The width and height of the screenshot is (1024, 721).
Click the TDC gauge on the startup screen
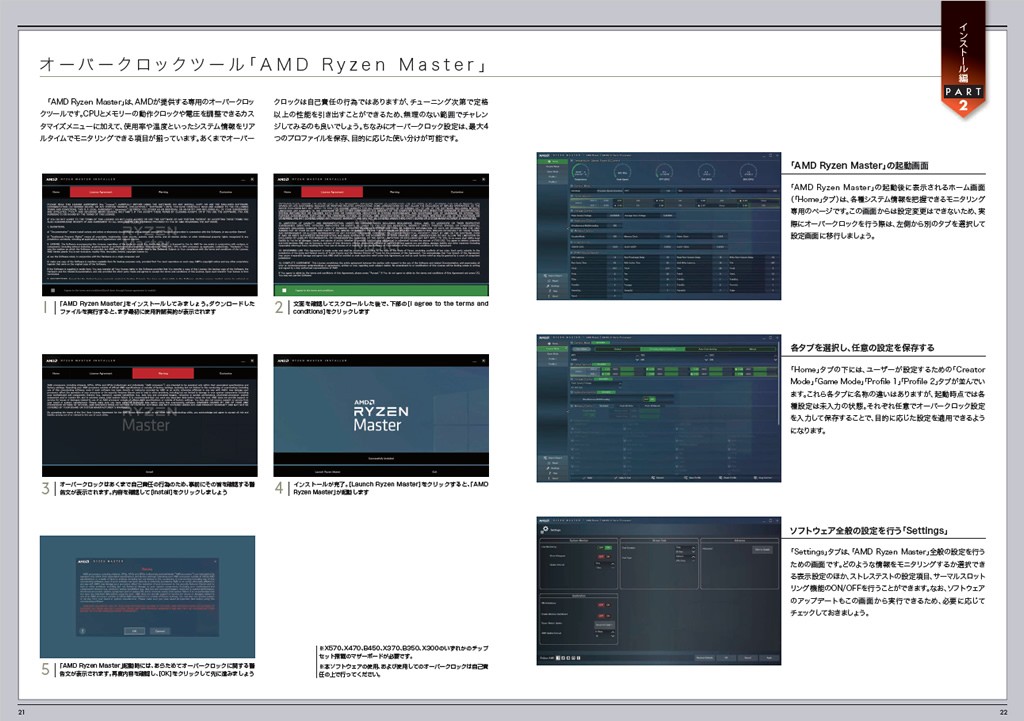[707, 172]
